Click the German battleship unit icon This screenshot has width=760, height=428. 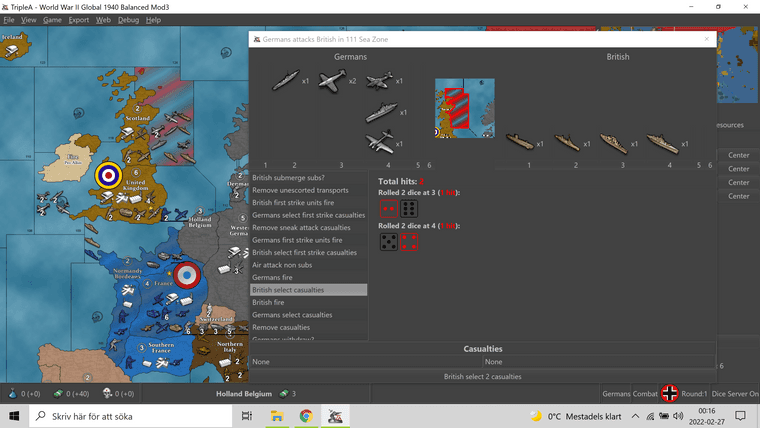380,112
